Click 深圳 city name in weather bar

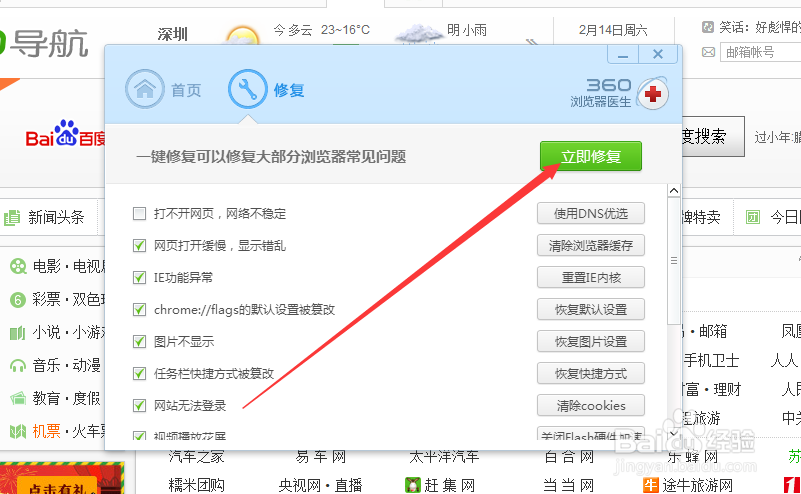pos(173,35)
